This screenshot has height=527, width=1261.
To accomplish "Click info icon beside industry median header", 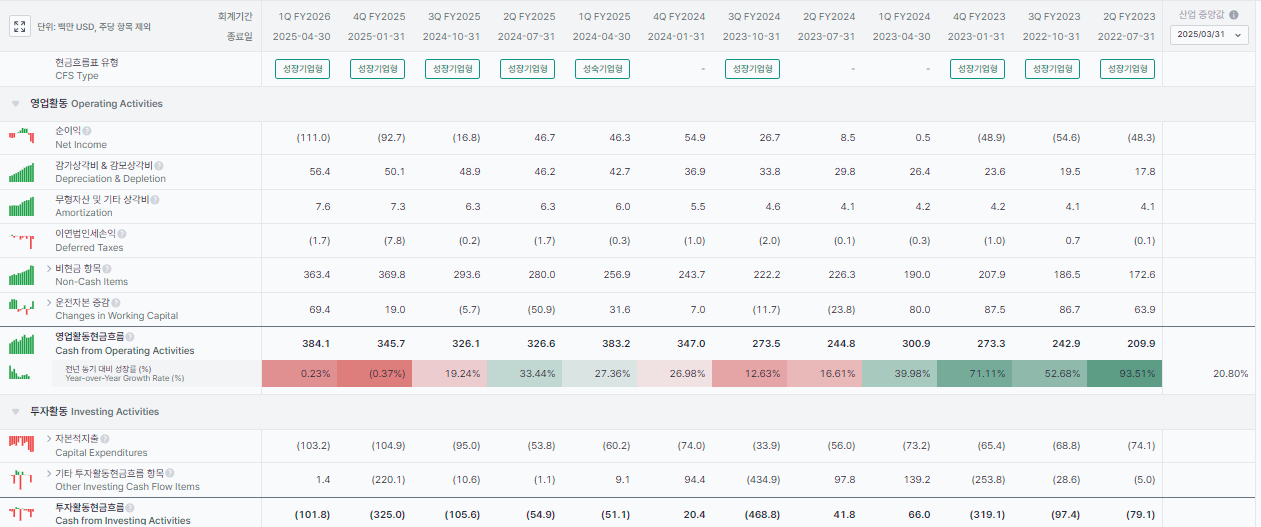I will pyautogui.click(x=1233, y=16).
